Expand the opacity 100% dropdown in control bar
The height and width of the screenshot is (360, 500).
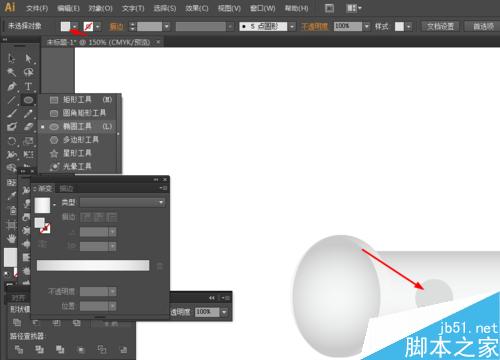point(367,26)
